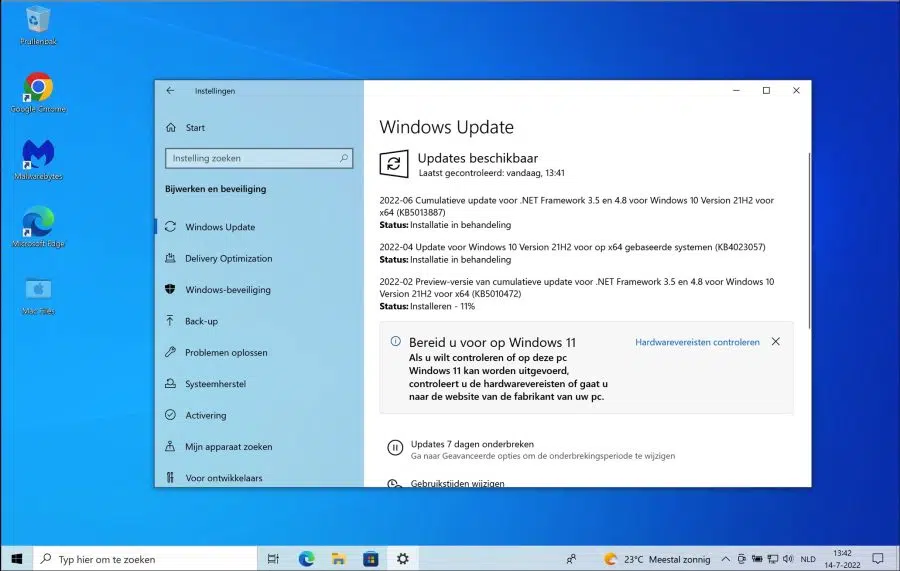
Task: Launch Edge from the taskbar
Action: click(x=307, y=558)
